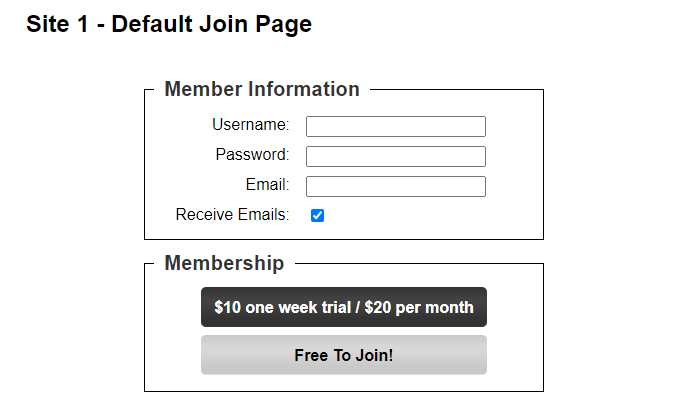Choose the Free To Join! option
The image size is (689, 404).
click(343, 355)
